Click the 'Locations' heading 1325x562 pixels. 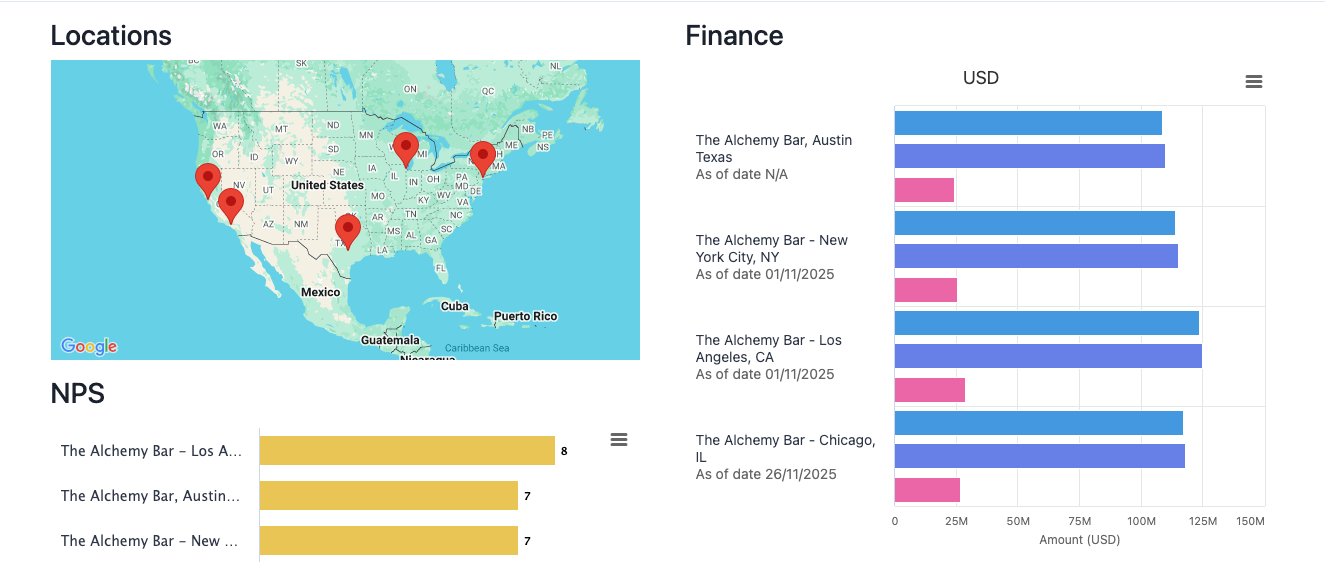(x=111, y=36)
